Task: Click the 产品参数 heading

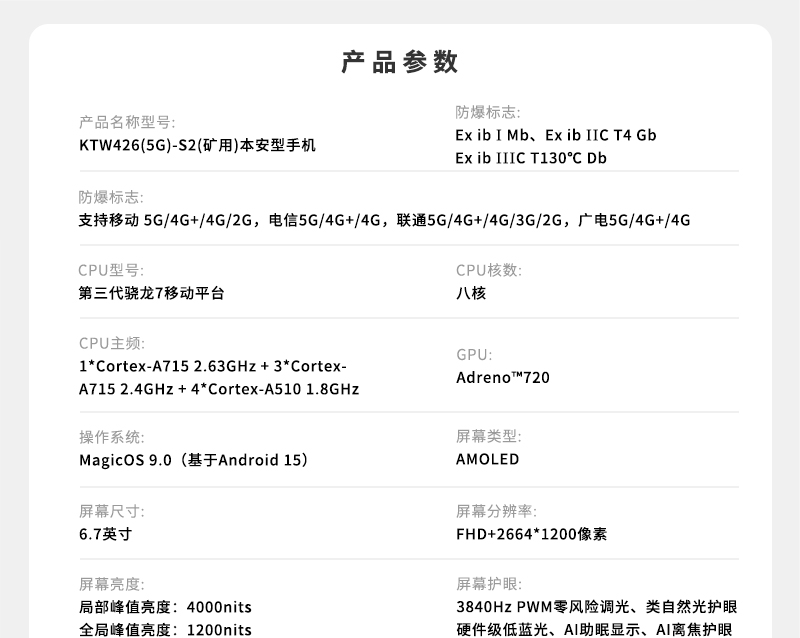Action: (x=400, y=62)
